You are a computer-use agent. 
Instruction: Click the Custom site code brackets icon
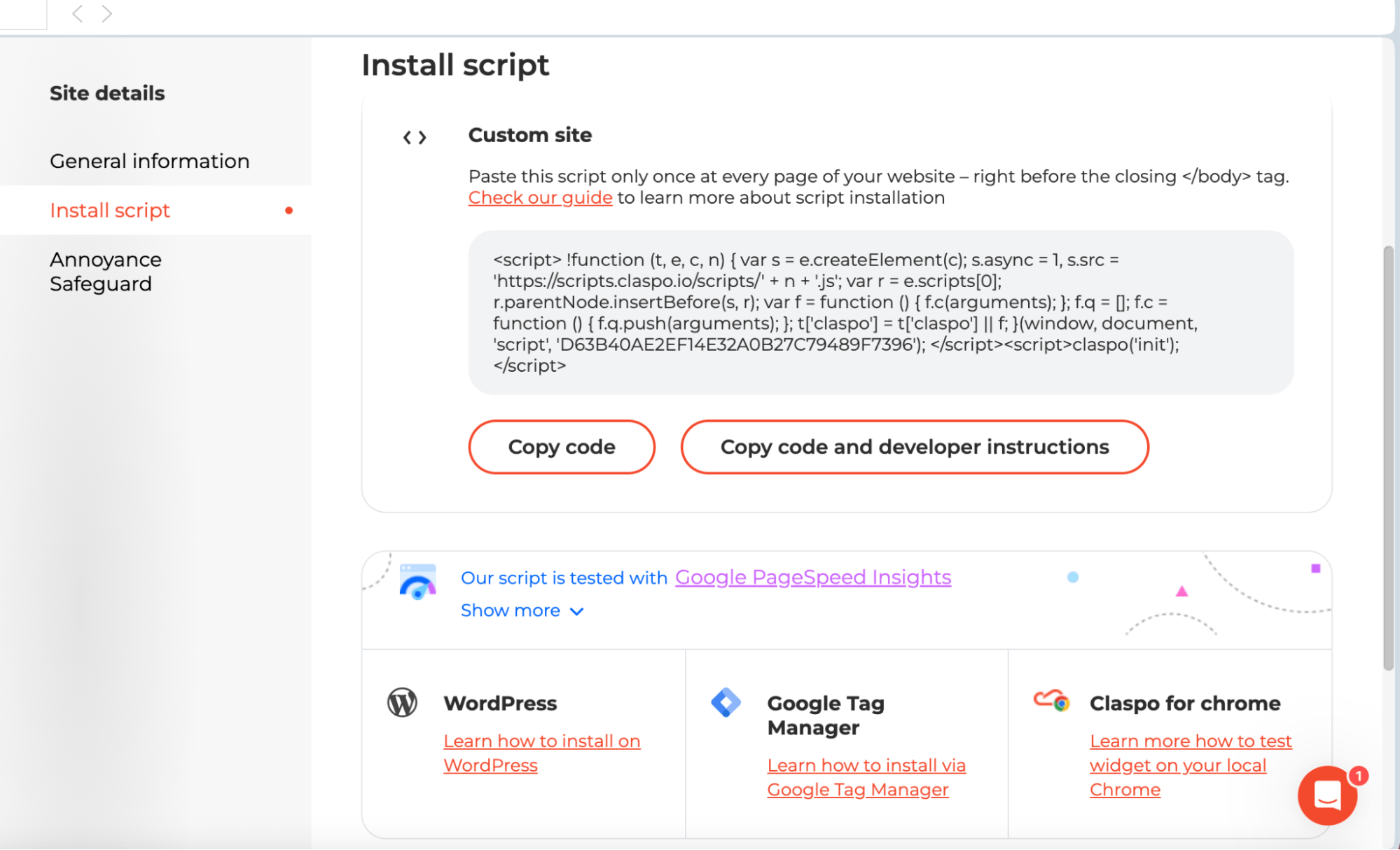tap(415, 137)
